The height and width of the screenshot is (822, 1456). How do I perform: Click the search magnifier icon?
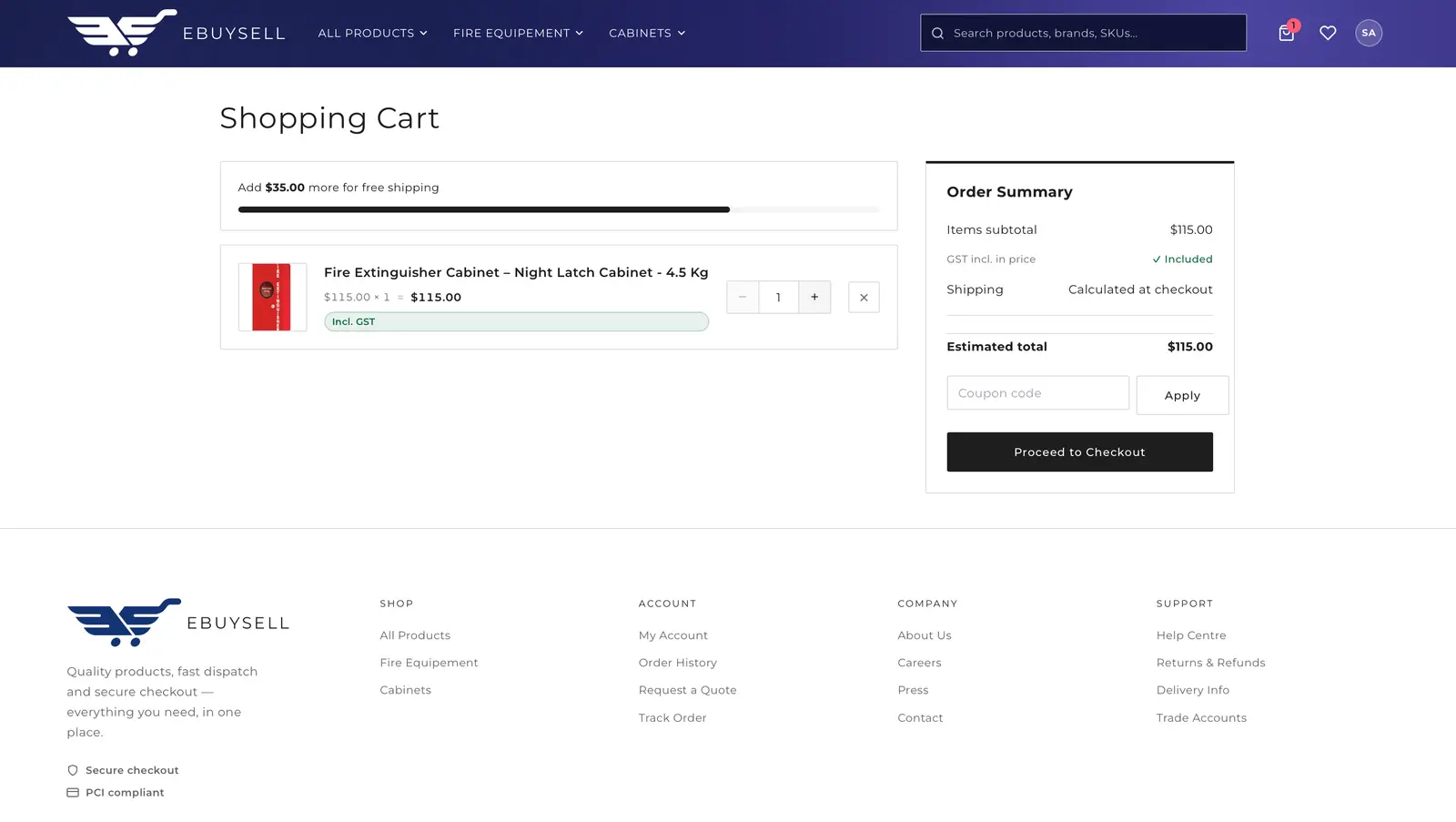tap(937, 33)
